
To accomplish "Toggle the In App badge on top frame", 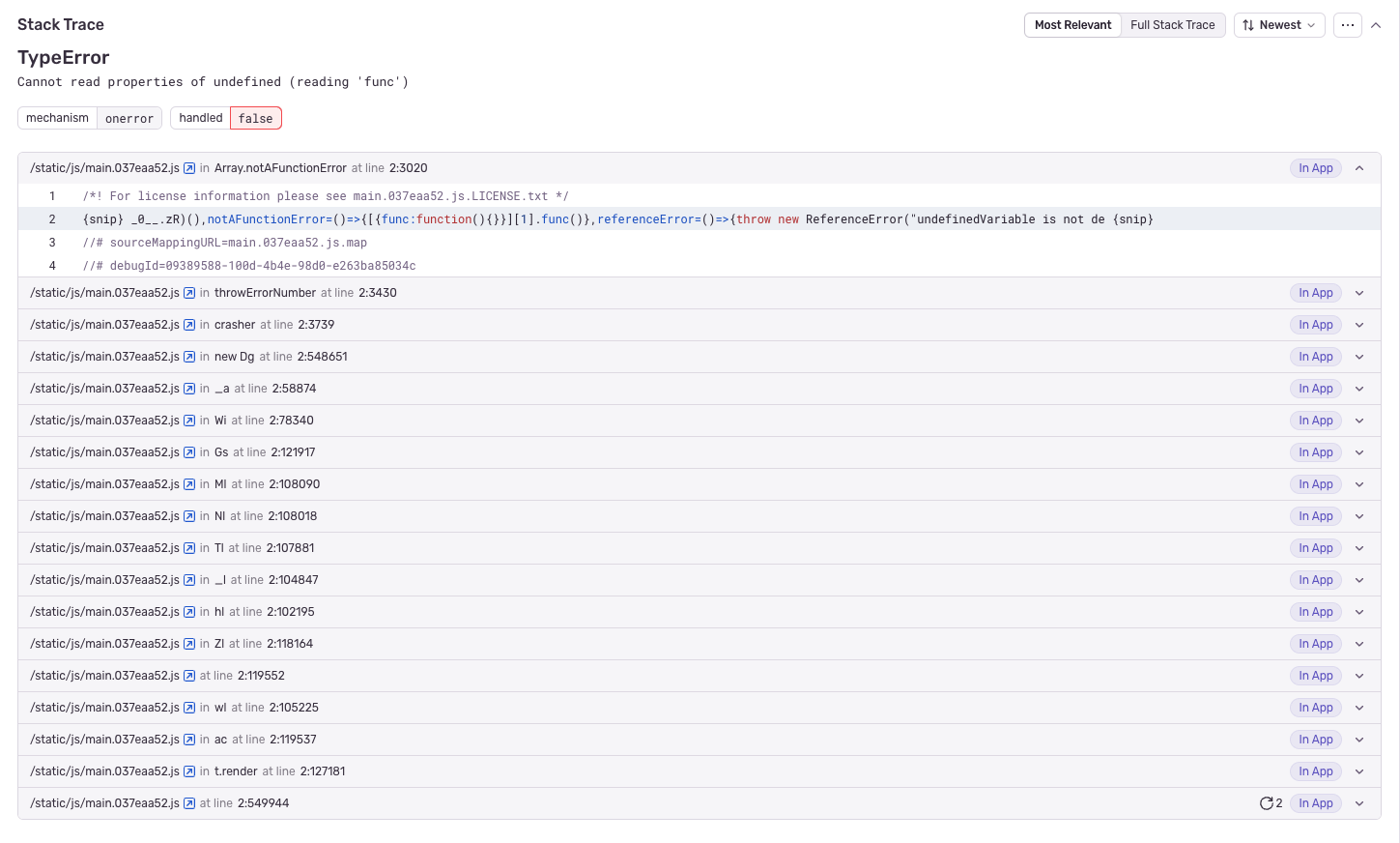I will pos(1315,167).
